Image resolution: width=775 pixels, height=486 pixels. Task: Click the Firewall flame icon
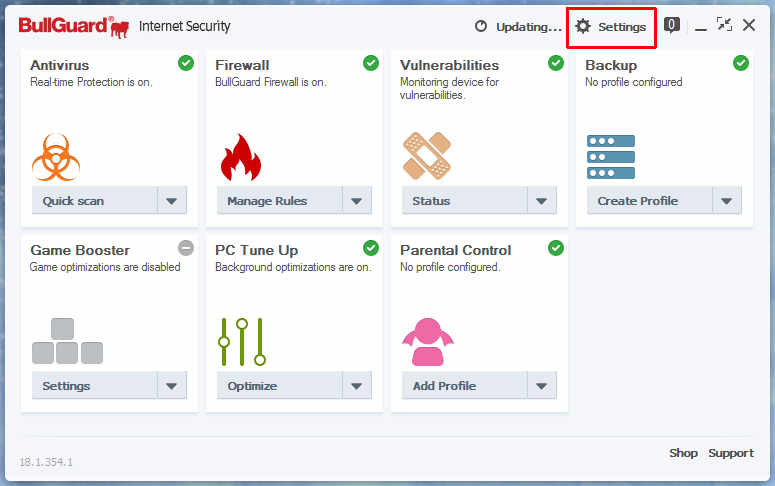tap(240, 156)
